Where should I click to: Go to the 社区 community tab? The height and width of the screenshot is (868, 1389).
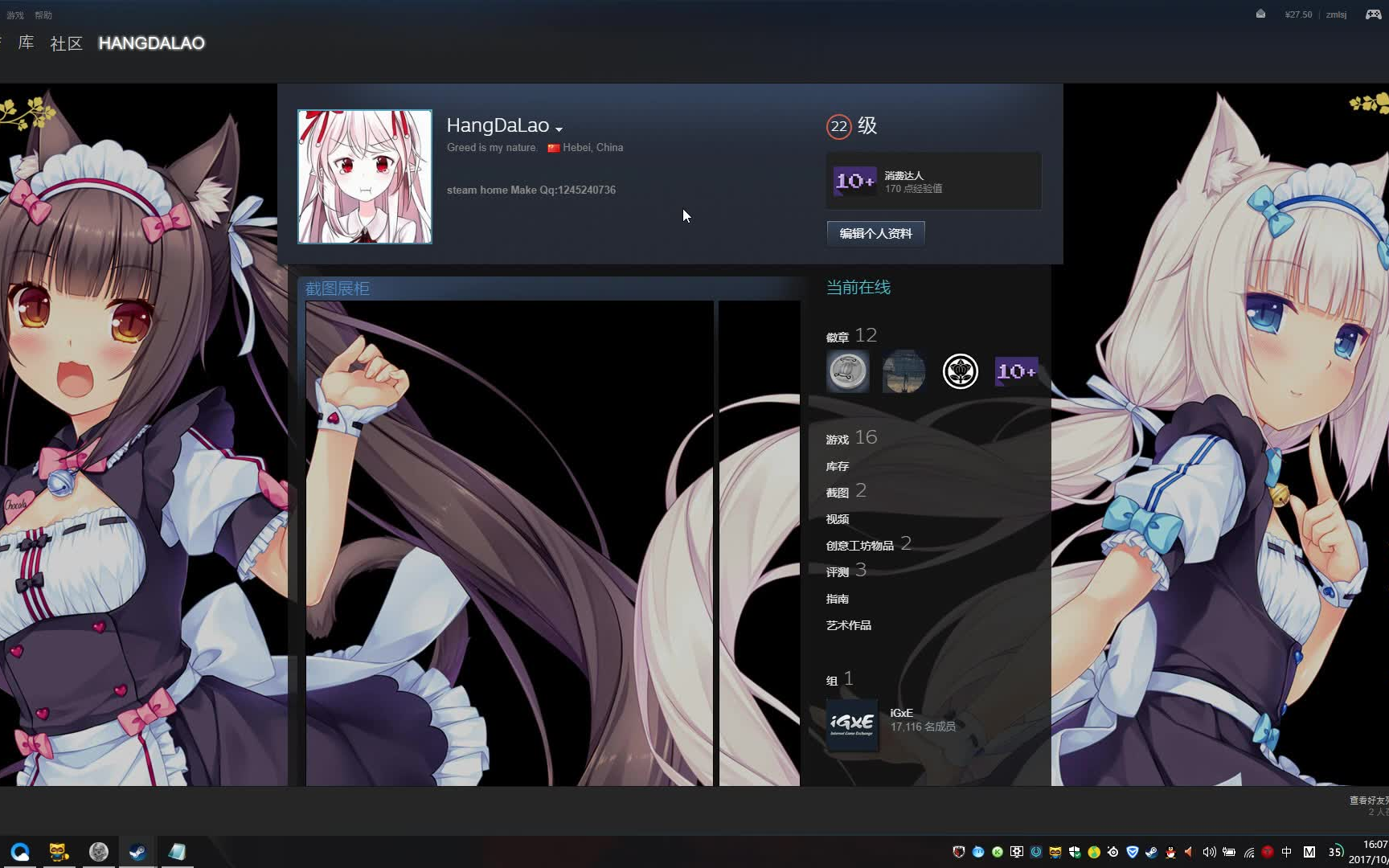(66, 43)
